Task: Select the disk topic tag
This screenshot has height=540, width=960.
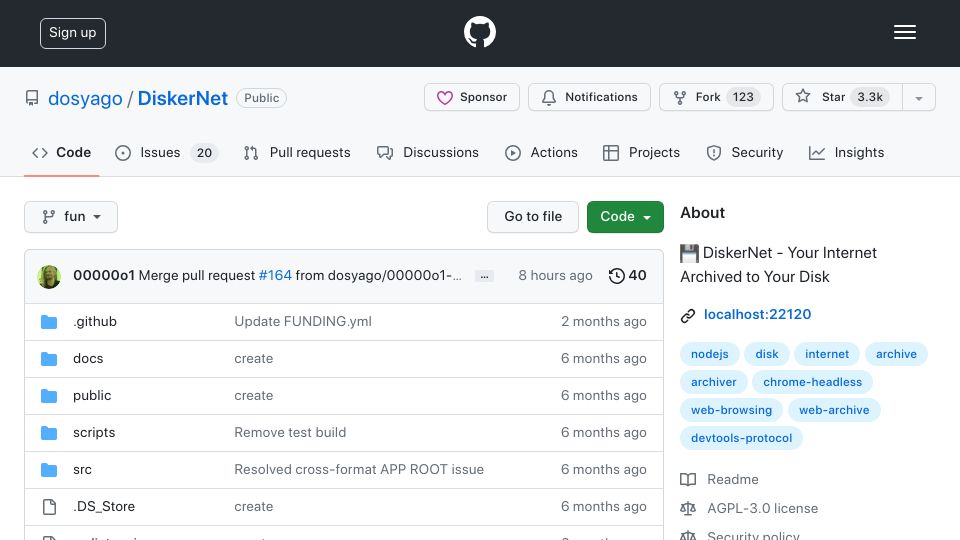Action: 767,354
